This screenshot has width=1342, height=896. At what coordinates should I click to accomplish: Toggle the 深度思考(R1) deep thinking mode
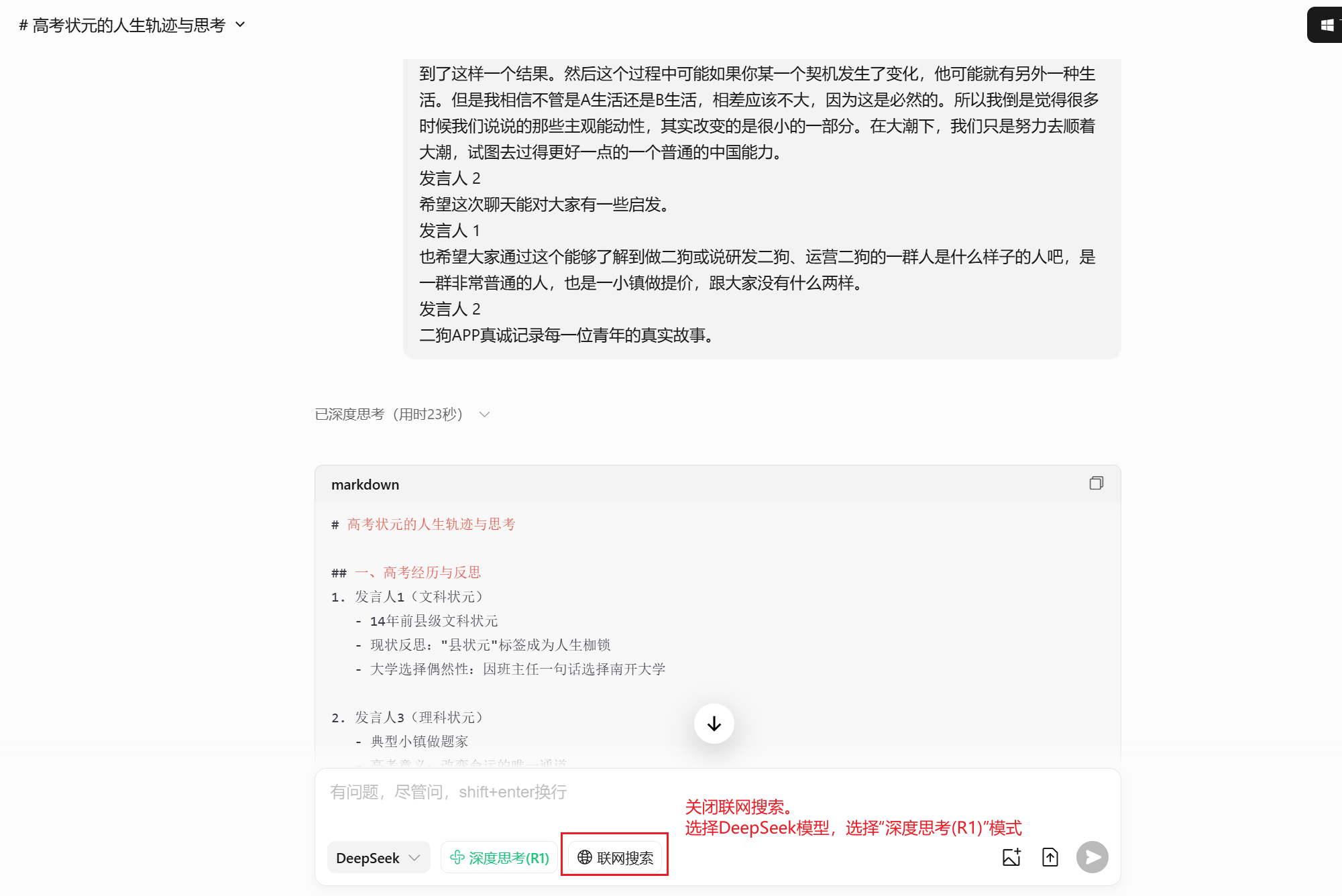(x=500, y=858)
